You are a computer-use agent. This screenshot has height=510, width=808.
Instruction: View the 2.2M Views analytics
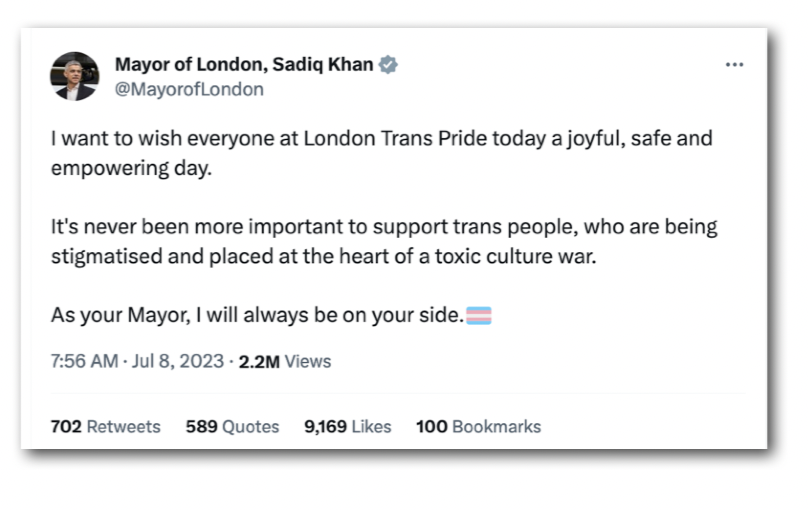point(285,361)
